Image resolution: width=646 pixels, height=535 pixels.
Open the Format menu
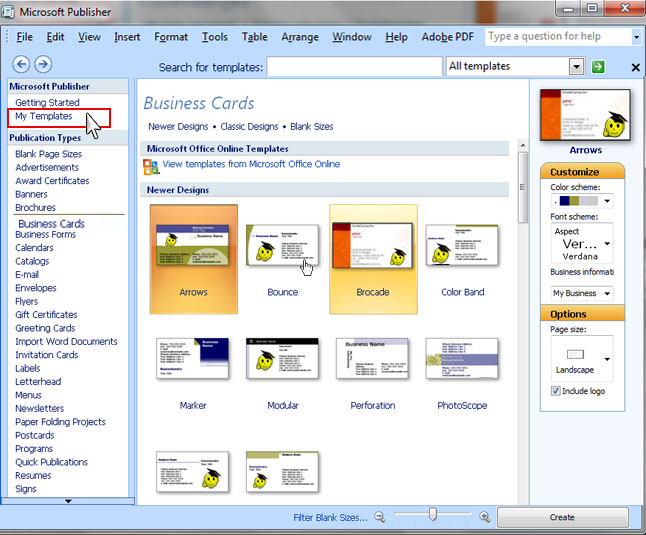click(171, 37)
